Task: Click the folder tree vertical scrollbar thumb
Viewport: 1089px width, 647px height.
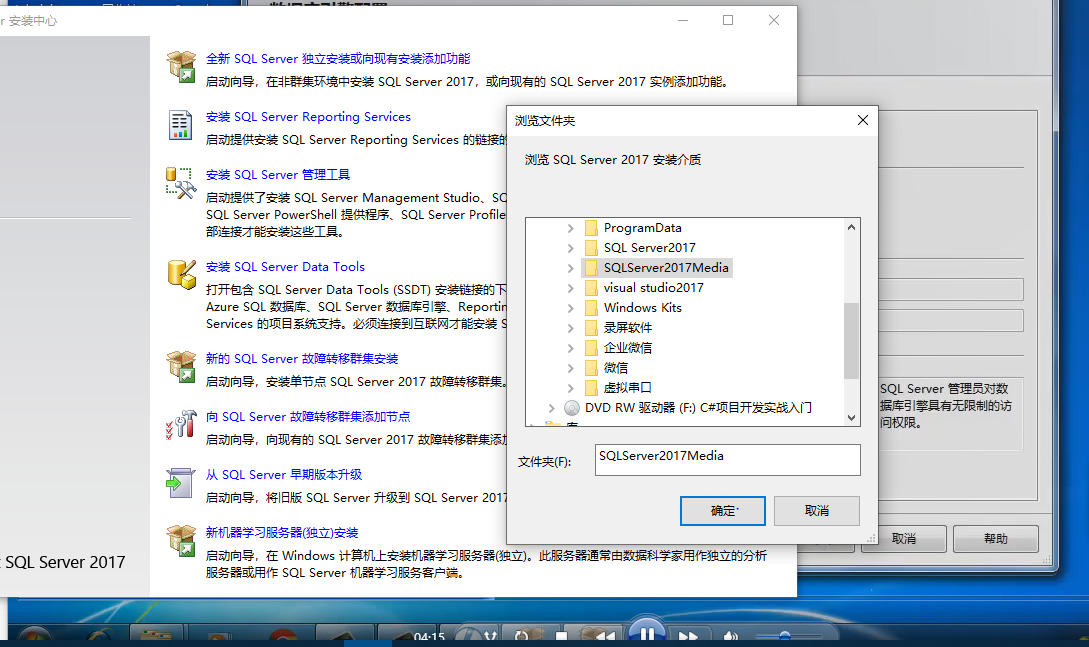Action: coord(851,341)
